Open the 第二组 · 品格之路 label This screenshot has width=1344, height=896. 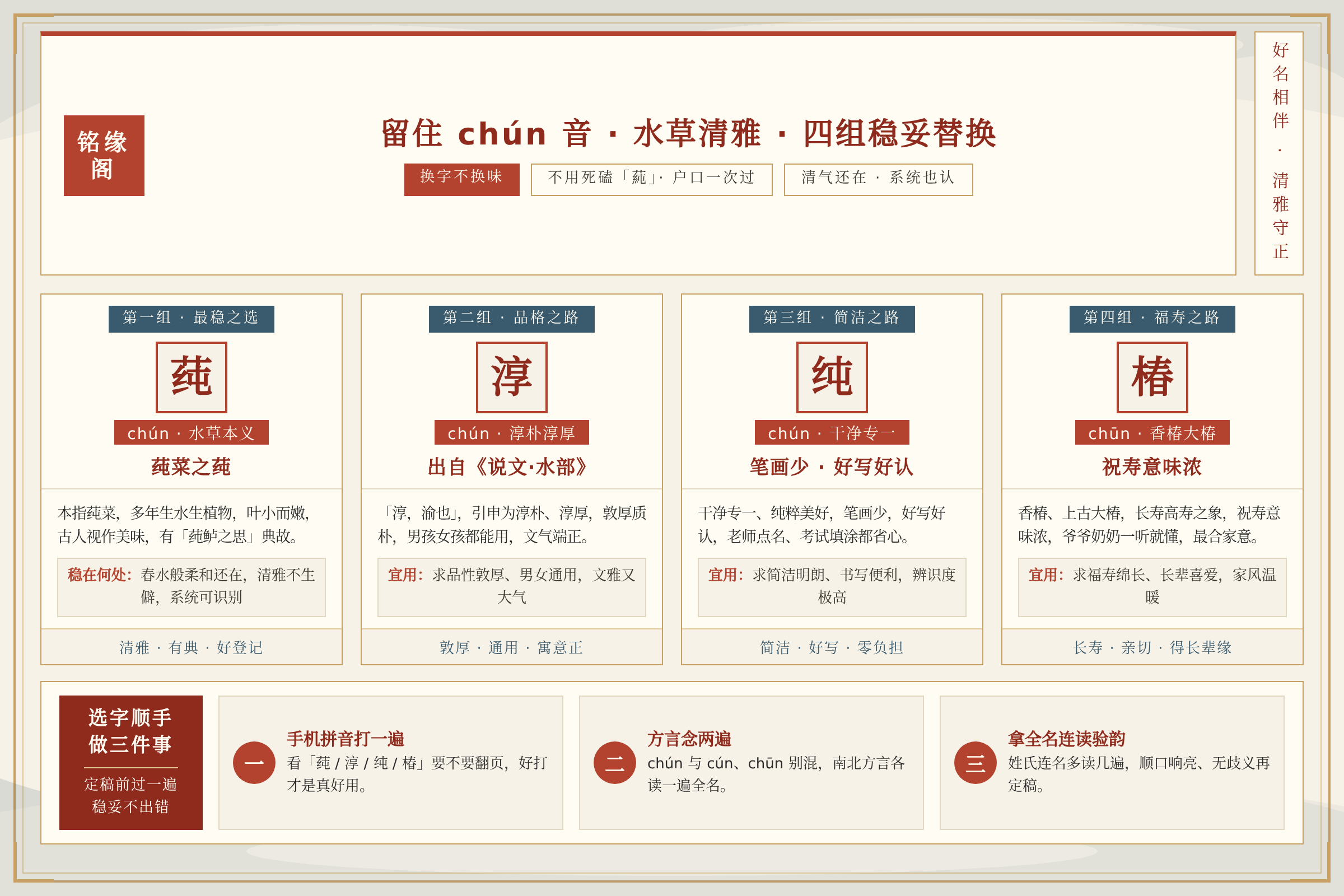click(512, 319)
